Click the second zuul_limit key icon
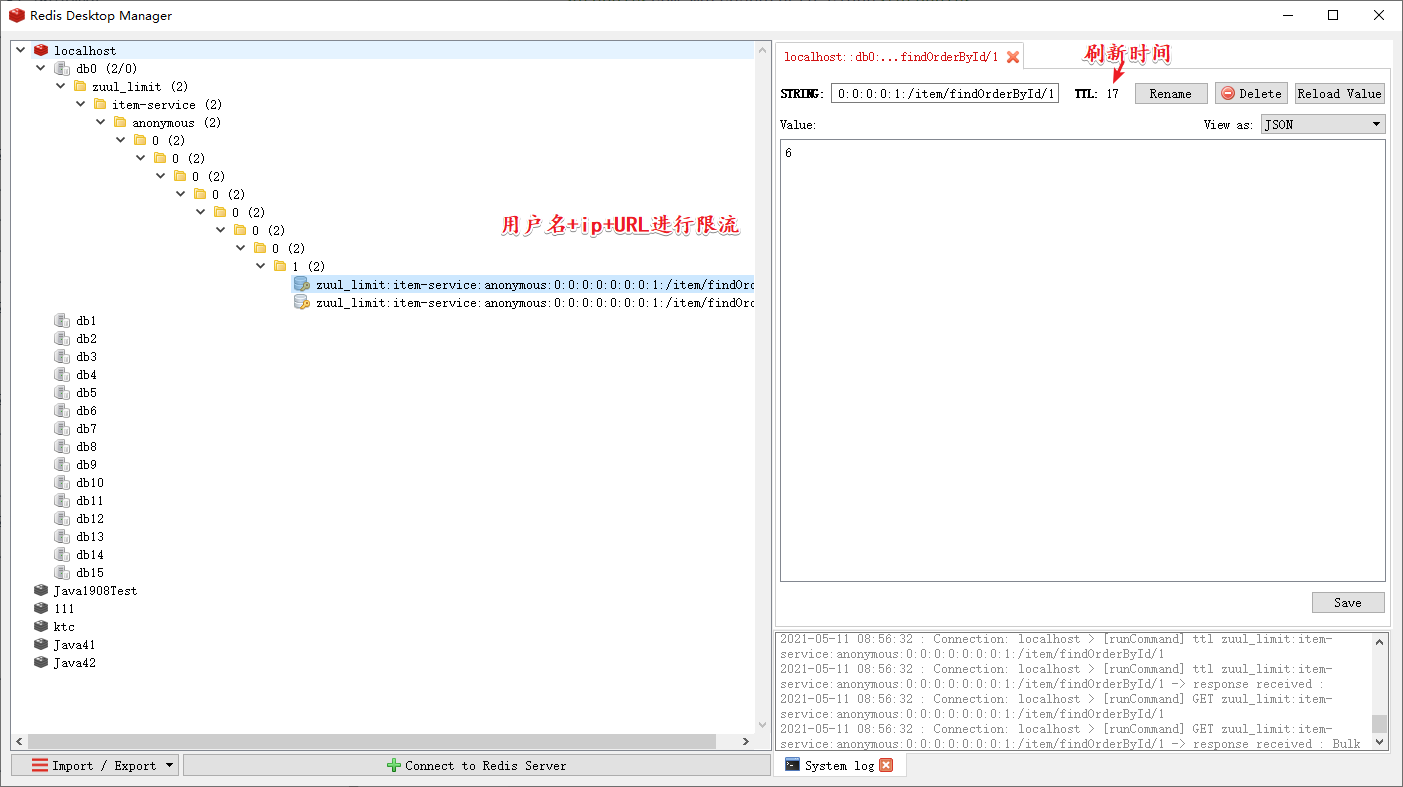This screenshot has width=1403, height=787. click(301, 302)
